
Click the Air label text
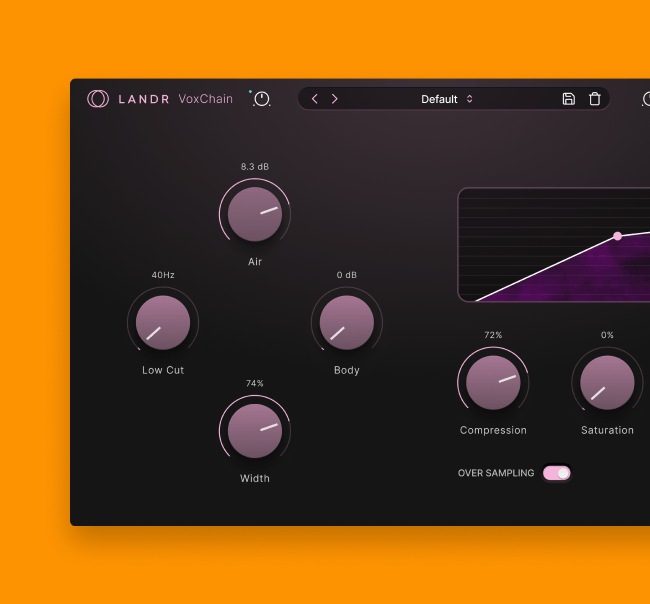coord(255,262)
